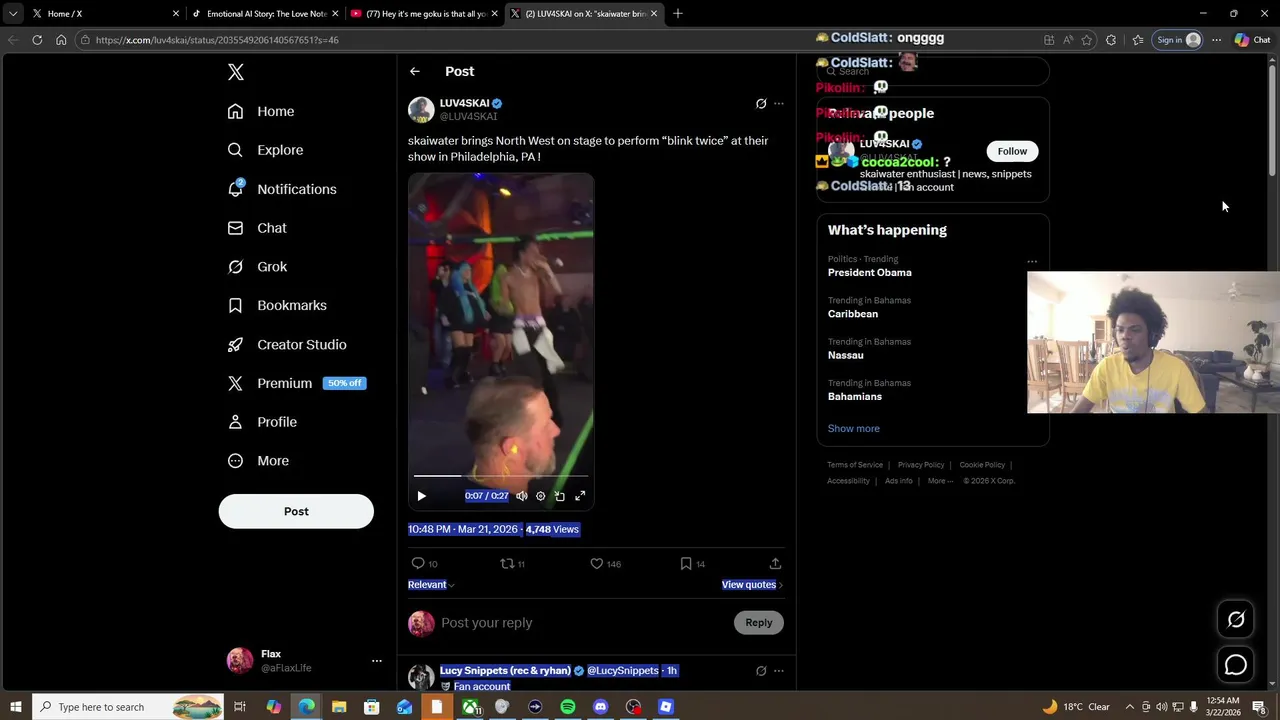This screenshot has width=1280, height=720.
Task: Open Chat in X sidebar
Action: click(257, 228)
